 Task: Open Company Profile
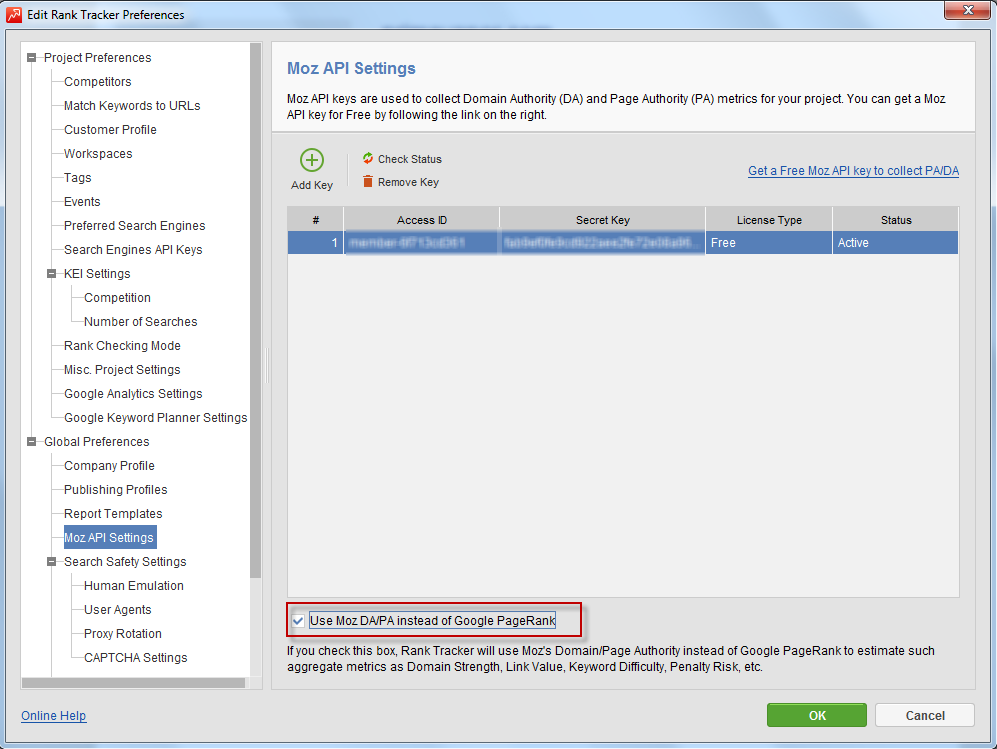(x=109, y=466)
